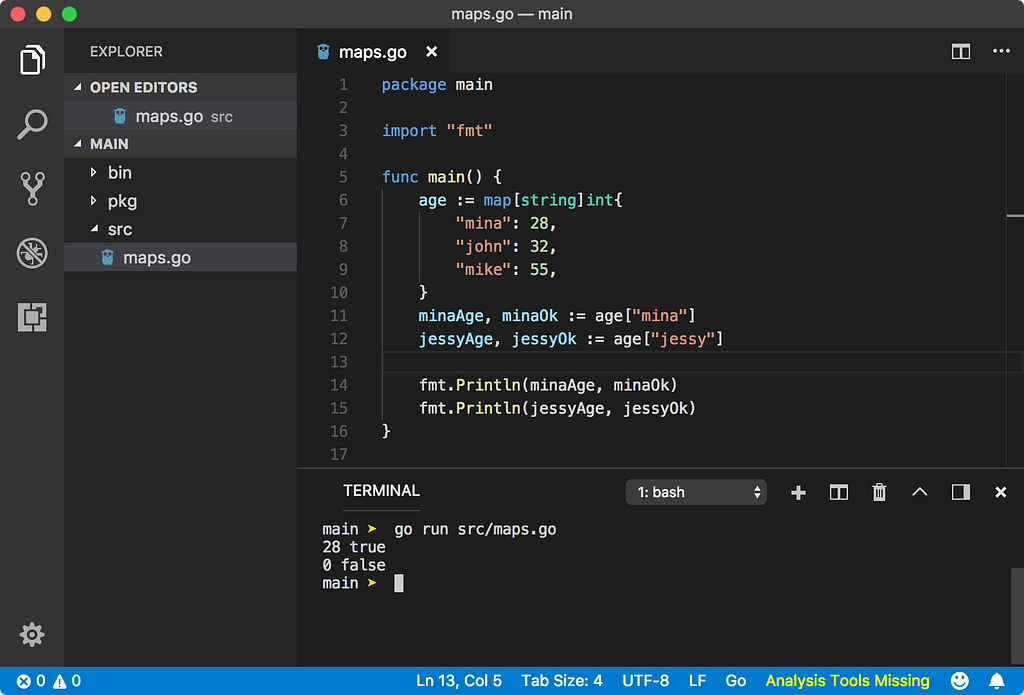Select the TERMINAL panel tab
Screen dimensions: 1024x695
[381, 491]
